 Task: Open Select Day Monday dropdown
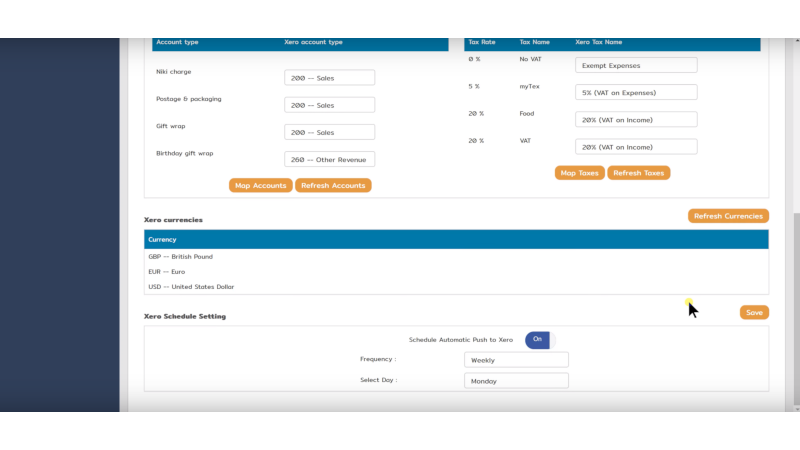516,381
